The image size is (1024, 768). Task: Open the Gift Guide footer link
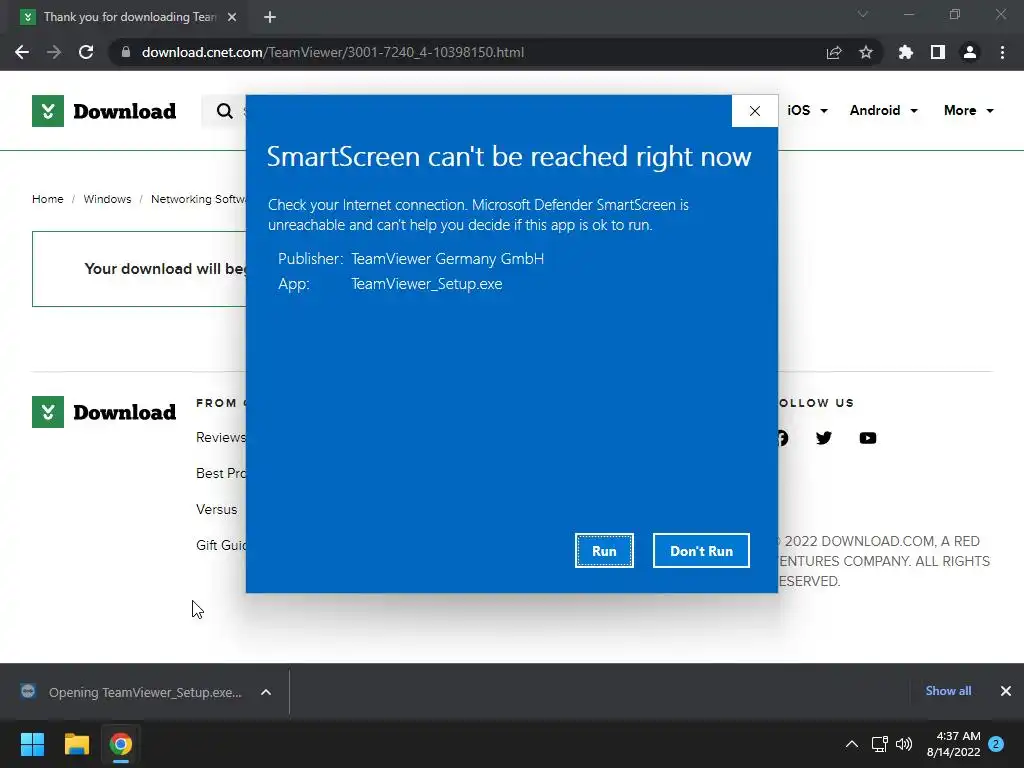221,545
